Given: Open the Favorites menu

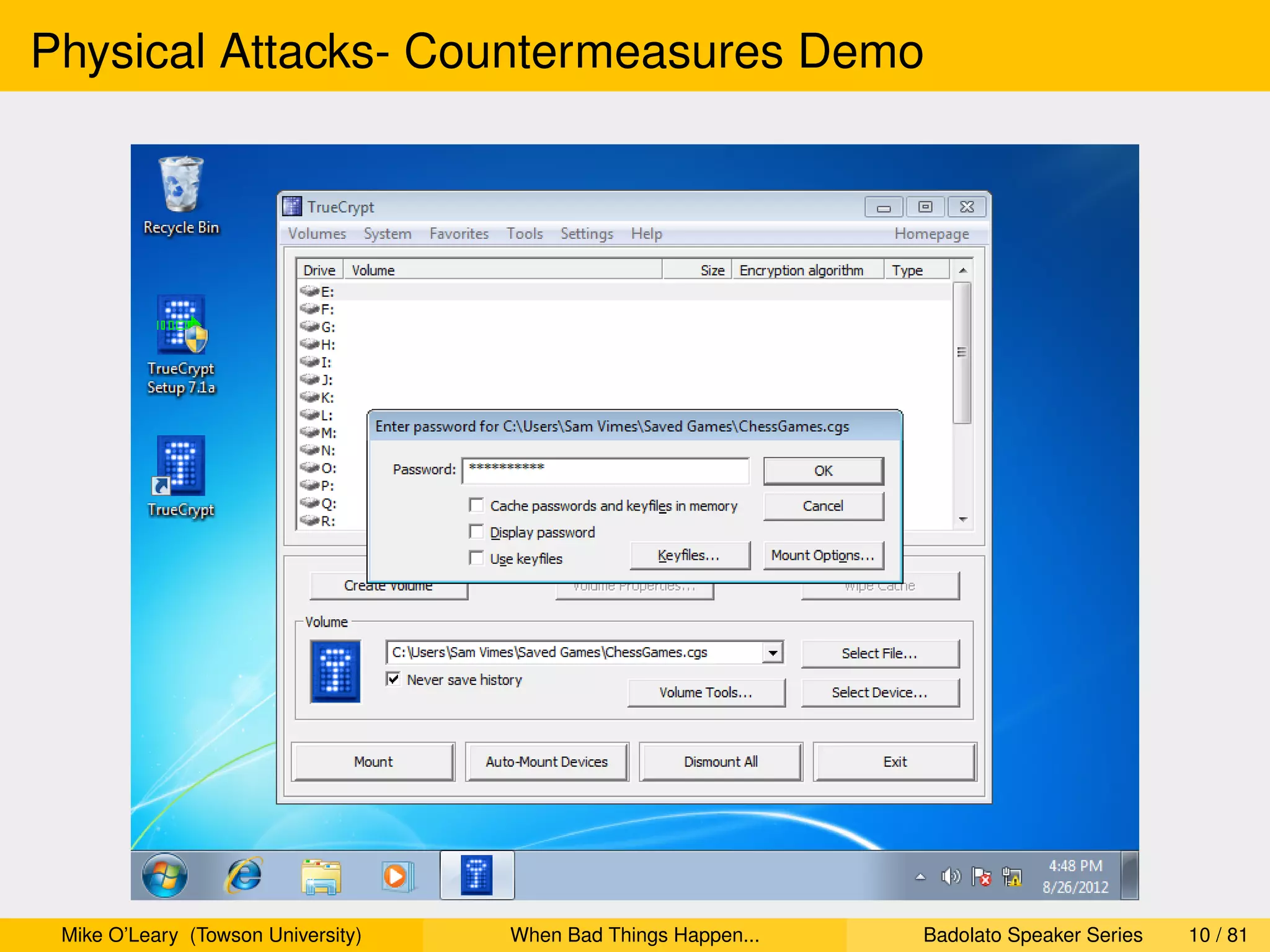Looking at the screenshot, I should [459, 234].
